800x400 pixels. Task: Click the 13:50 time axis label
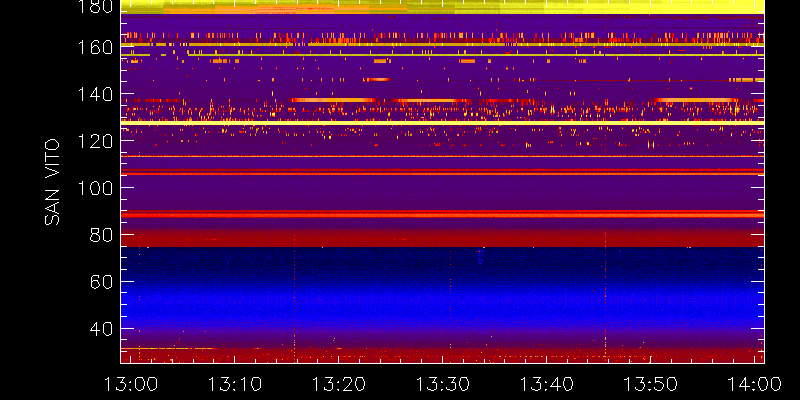coord(651,384)
